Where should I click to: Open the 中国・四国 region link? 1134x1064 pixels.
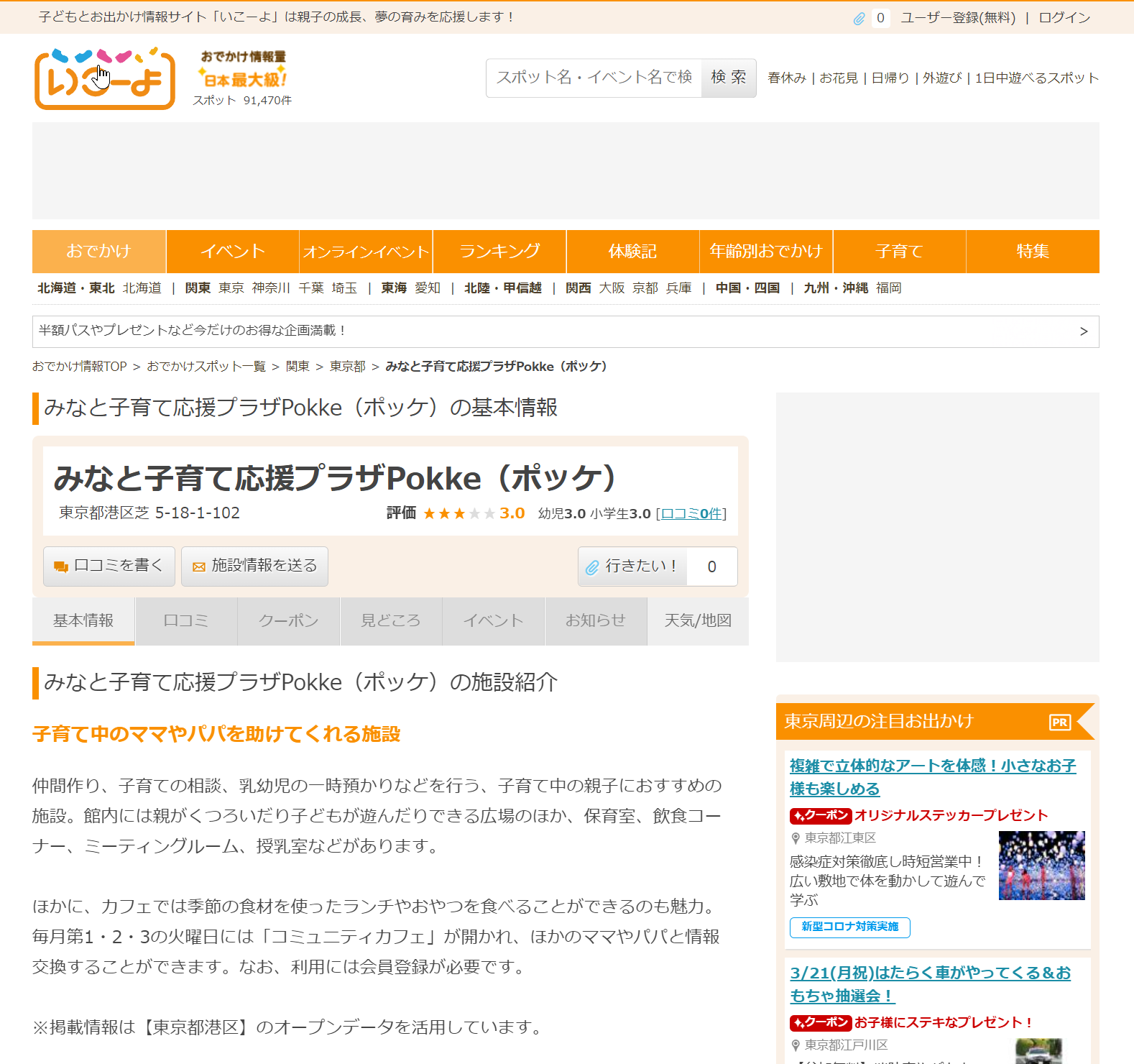point(748,288)
